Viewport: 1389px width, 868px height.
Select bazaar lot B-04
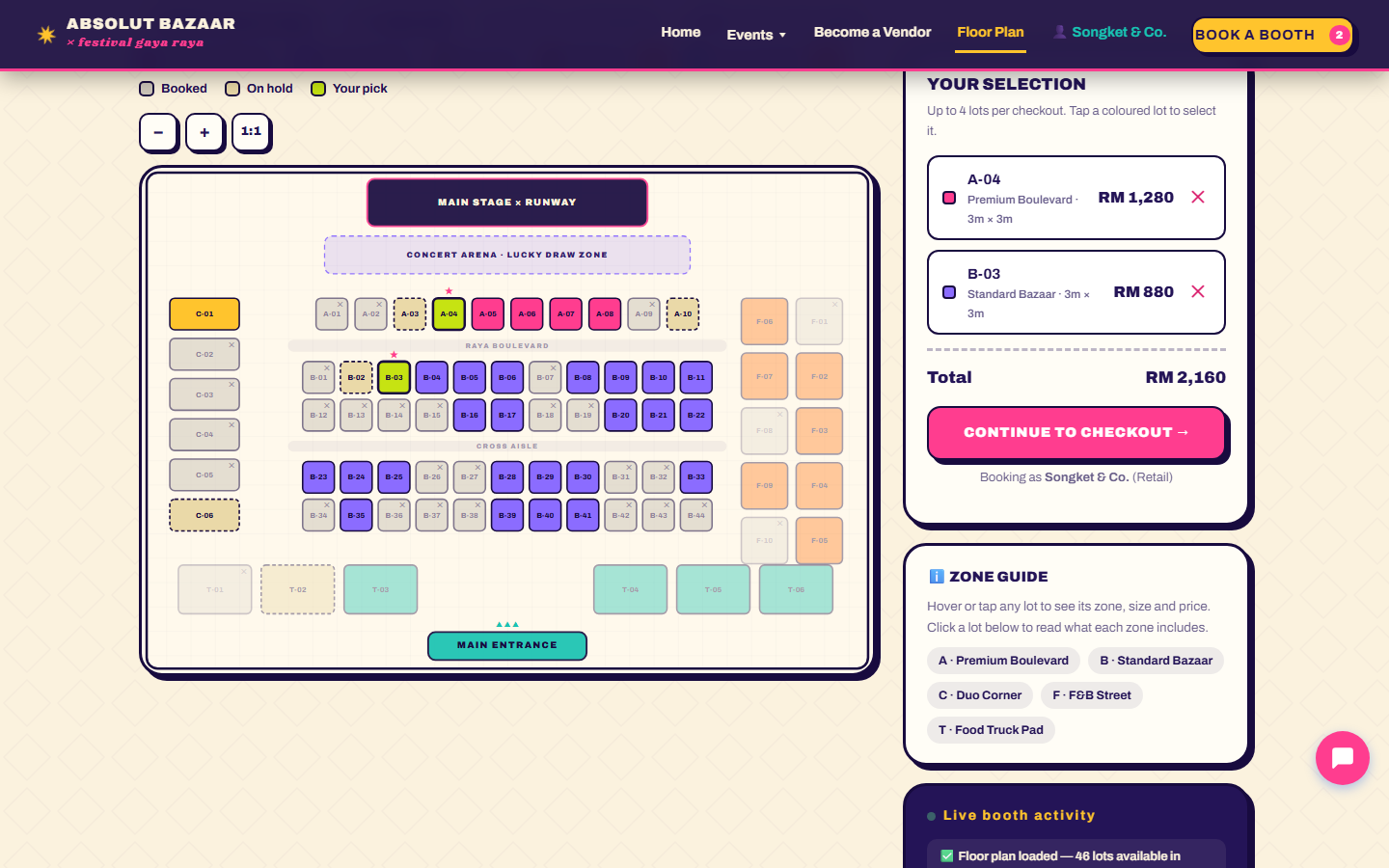click(x=432, y=377)
